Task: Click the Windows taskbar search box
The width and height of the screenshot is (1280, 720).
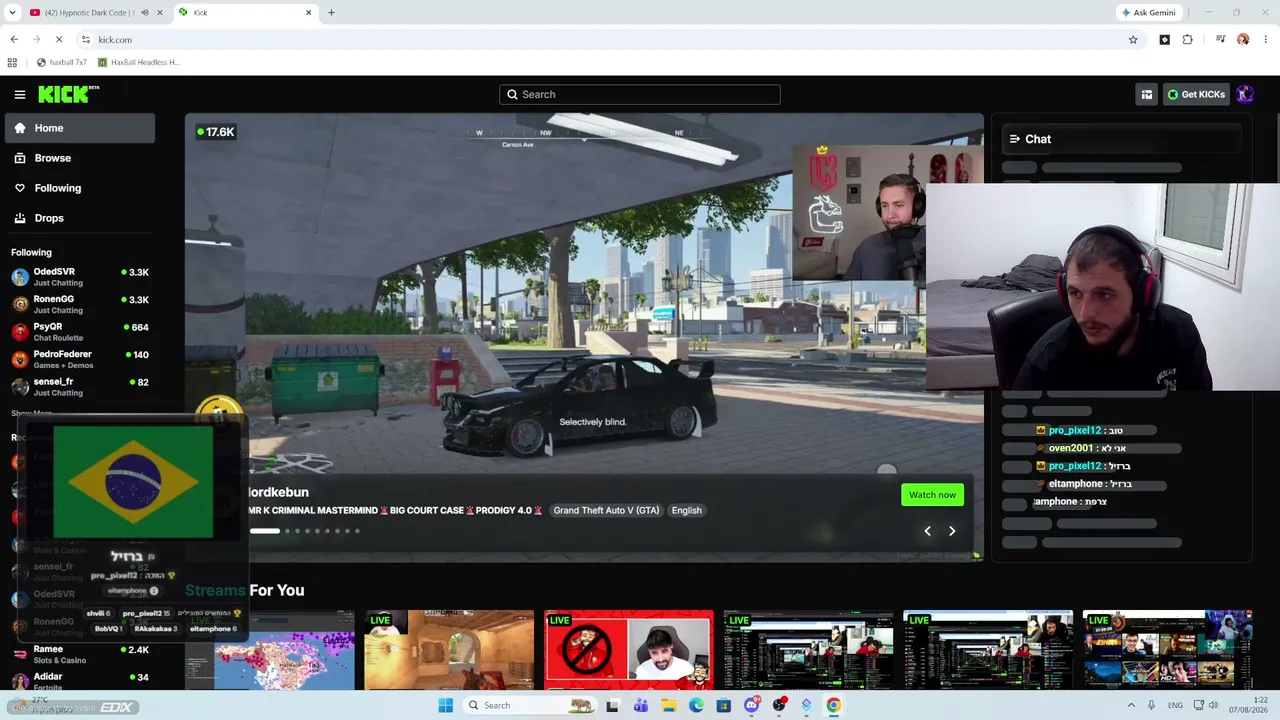Action: point(531,705)
